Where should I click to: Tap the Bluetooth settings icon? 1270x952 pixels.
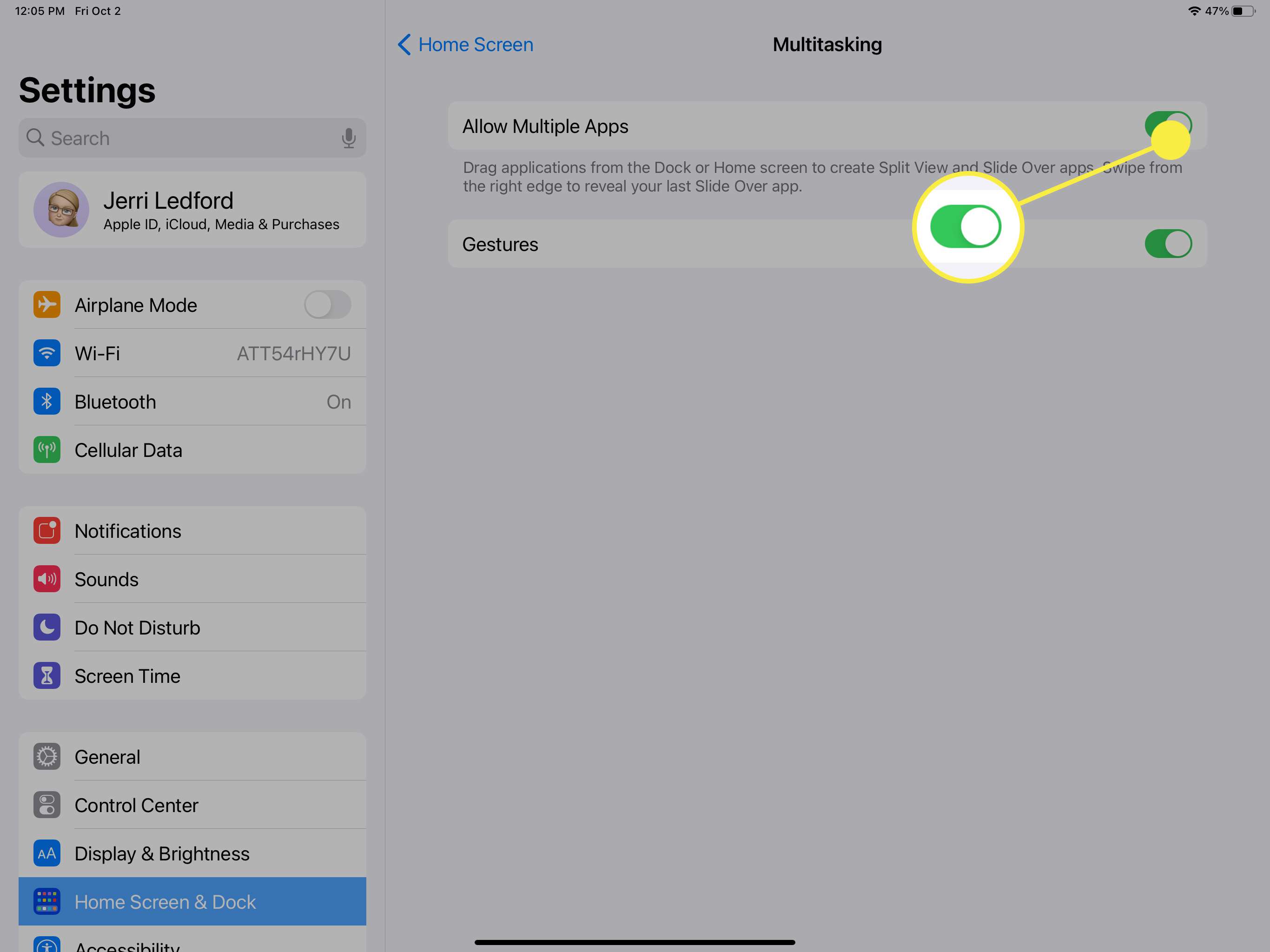(x=46, y=401)
